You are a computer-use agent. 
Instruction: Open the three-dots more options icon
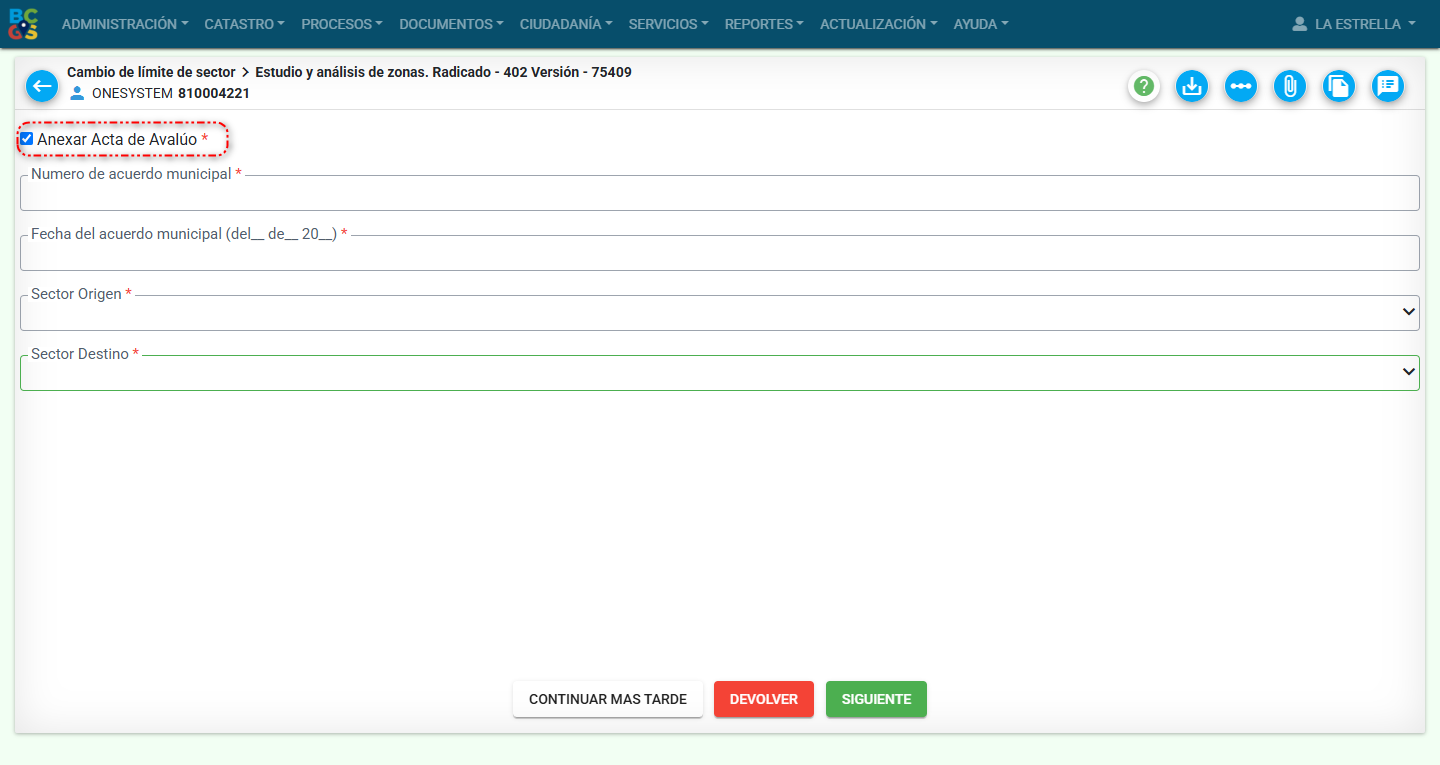[1241, 87]
